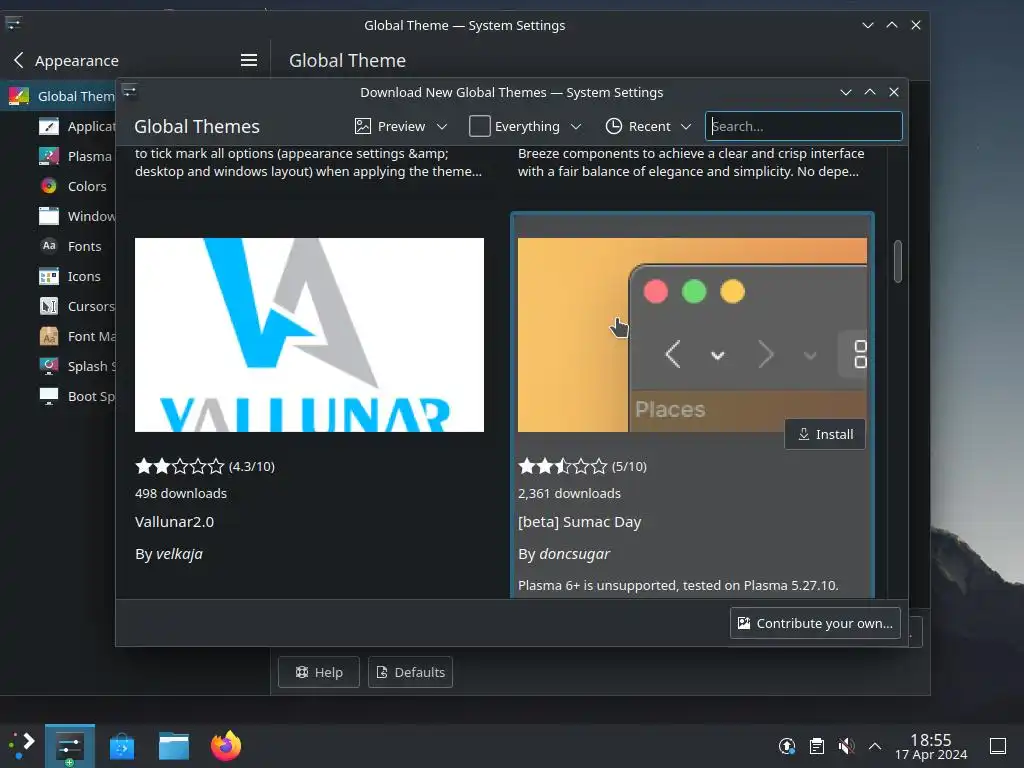Image resolution: width=1024 pixels, height=768 pixels.
Task: Open Window Decorations sidebar icon
Action: click(x=49, y=216)
